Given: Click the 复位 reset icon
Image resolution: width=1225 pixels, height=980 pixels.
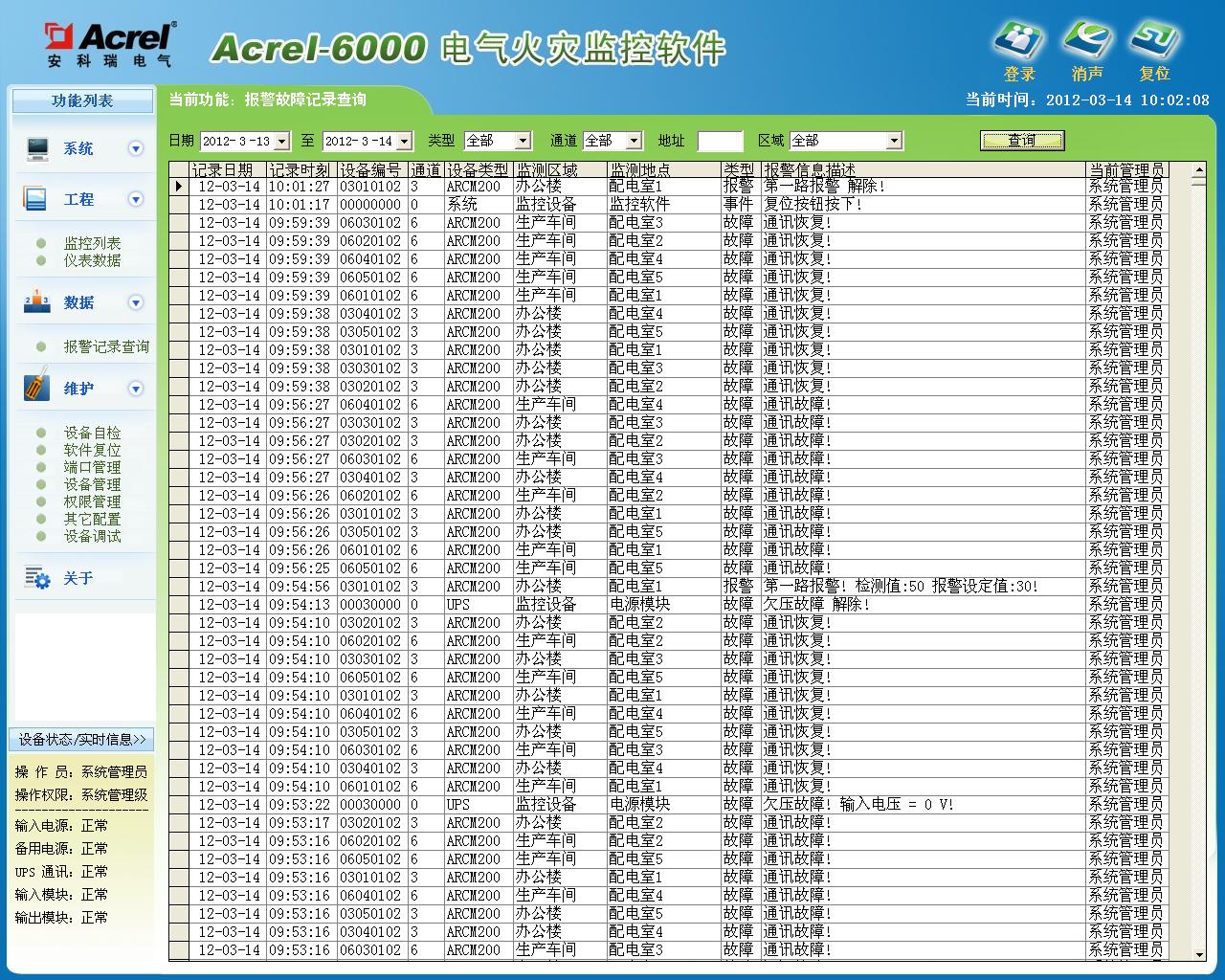Looking at the screenshot, I should (1154, 43).
